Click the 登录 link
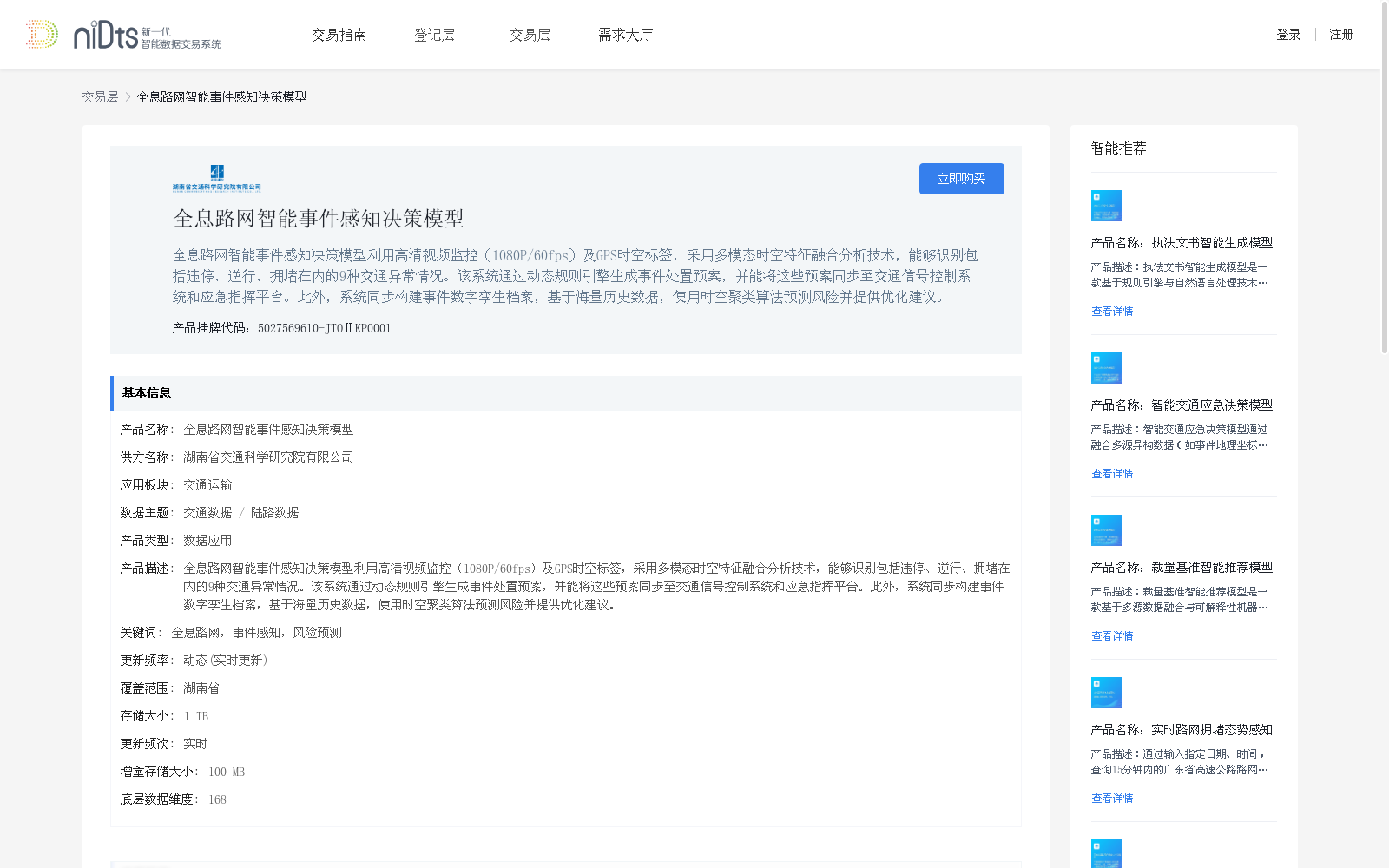 [x=1288, y=35]
